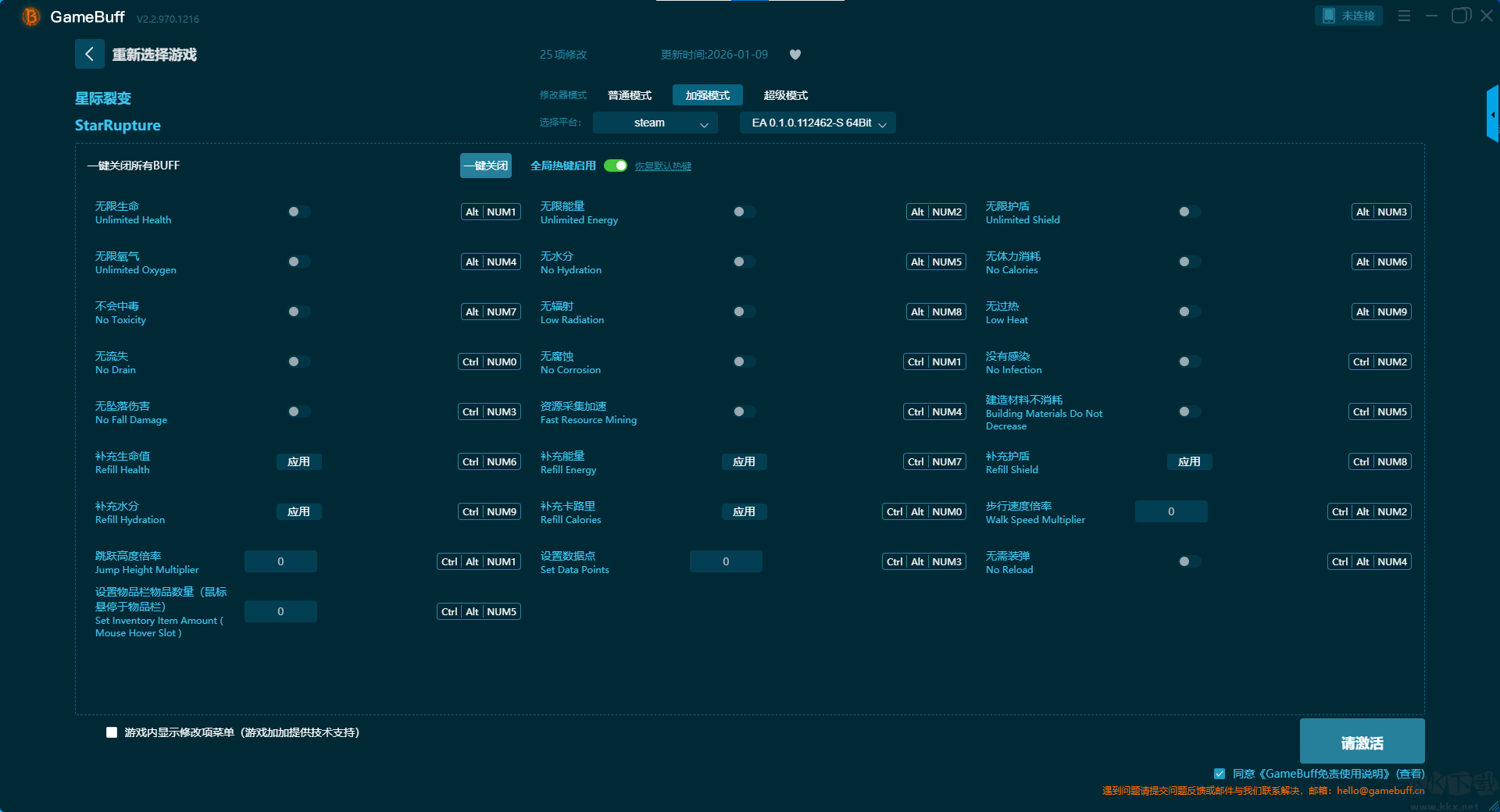This screenshot has width=1500, height=812.
Task: Open the EA 0.1.0.112462-S 64Bit version dropdown
Action: coord(818,123)
